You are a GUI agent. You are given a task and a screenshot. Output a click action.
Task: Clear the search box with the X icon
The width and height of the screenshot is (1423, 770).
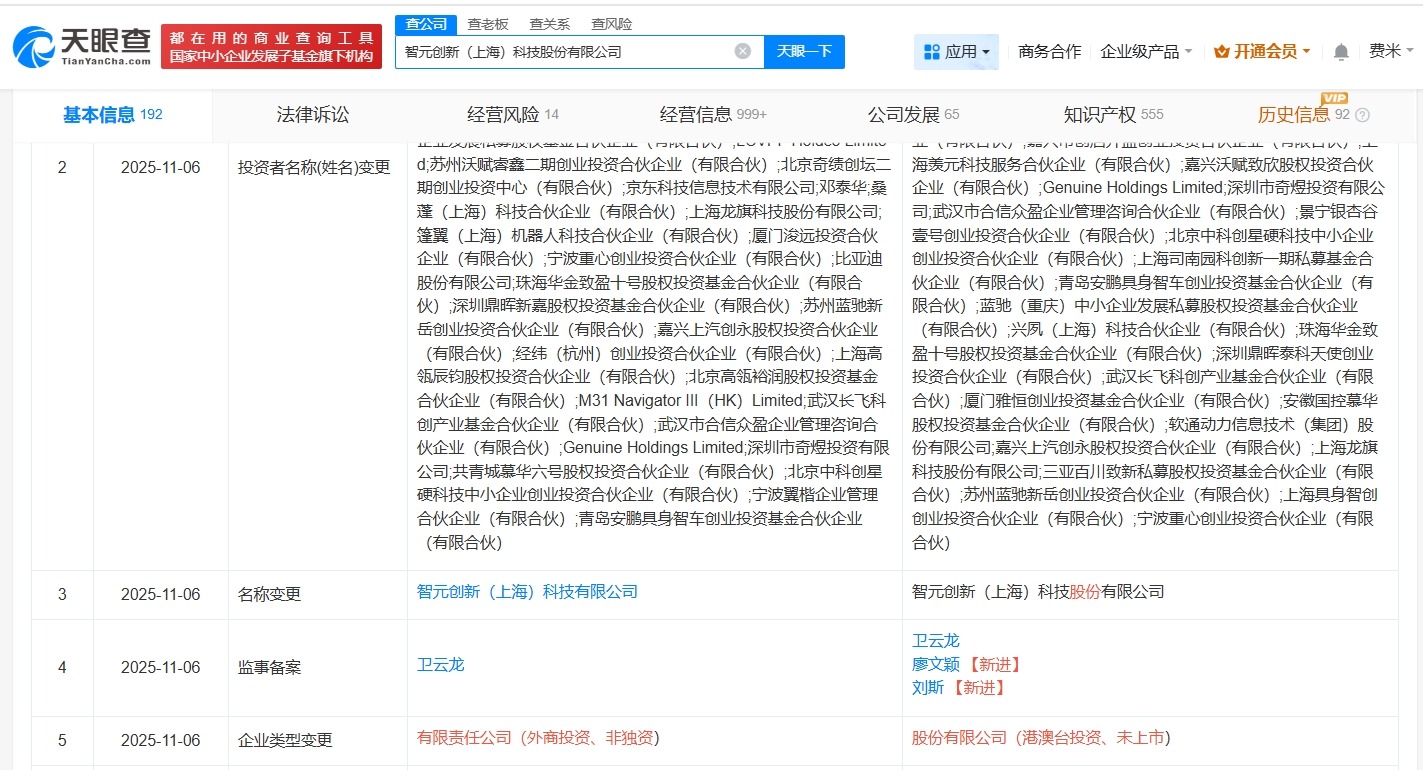pyautogui.click(x=743, y=51)
